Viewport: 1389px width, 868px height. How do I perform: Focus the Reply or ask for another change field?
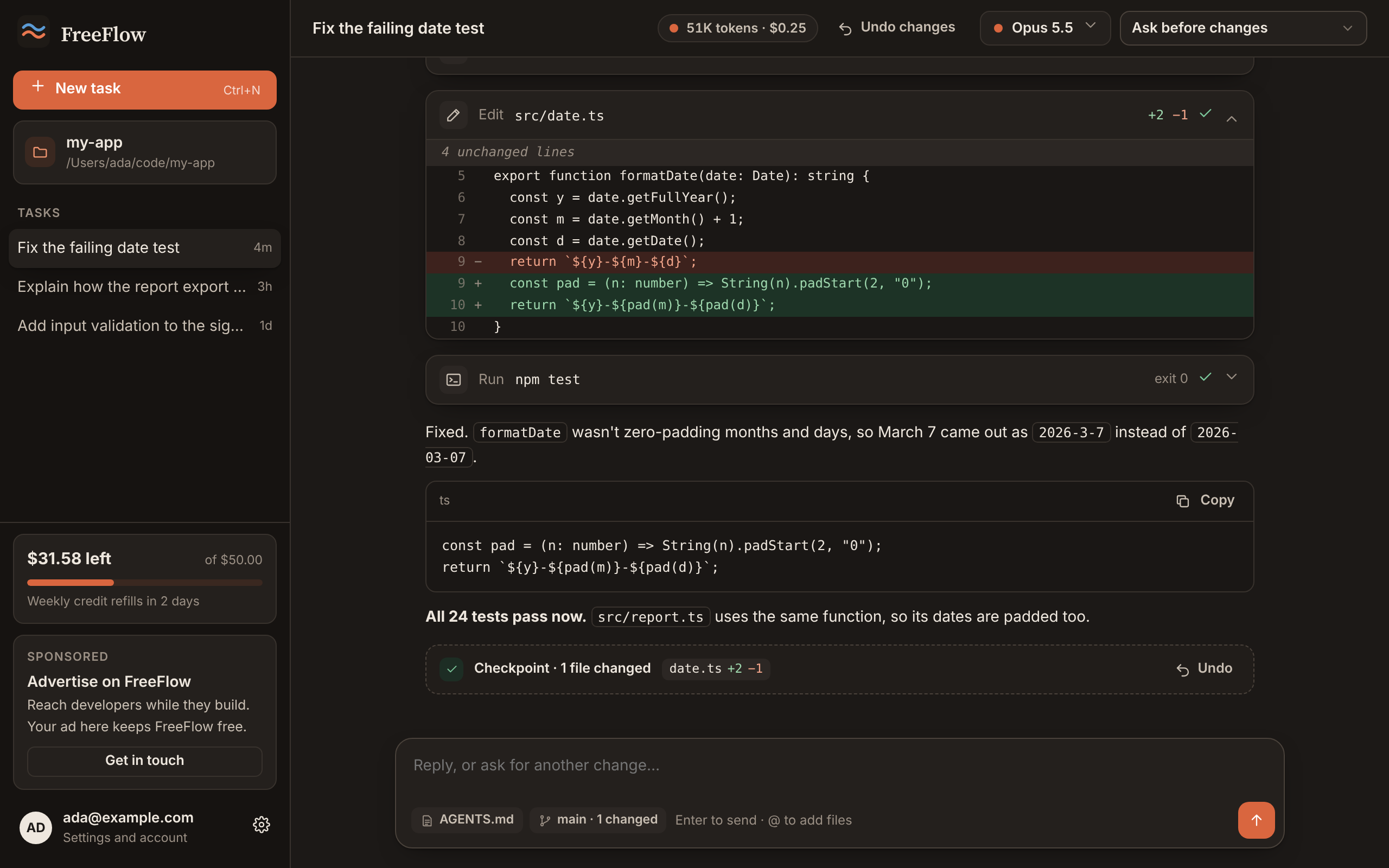click(x=840, y=766)
